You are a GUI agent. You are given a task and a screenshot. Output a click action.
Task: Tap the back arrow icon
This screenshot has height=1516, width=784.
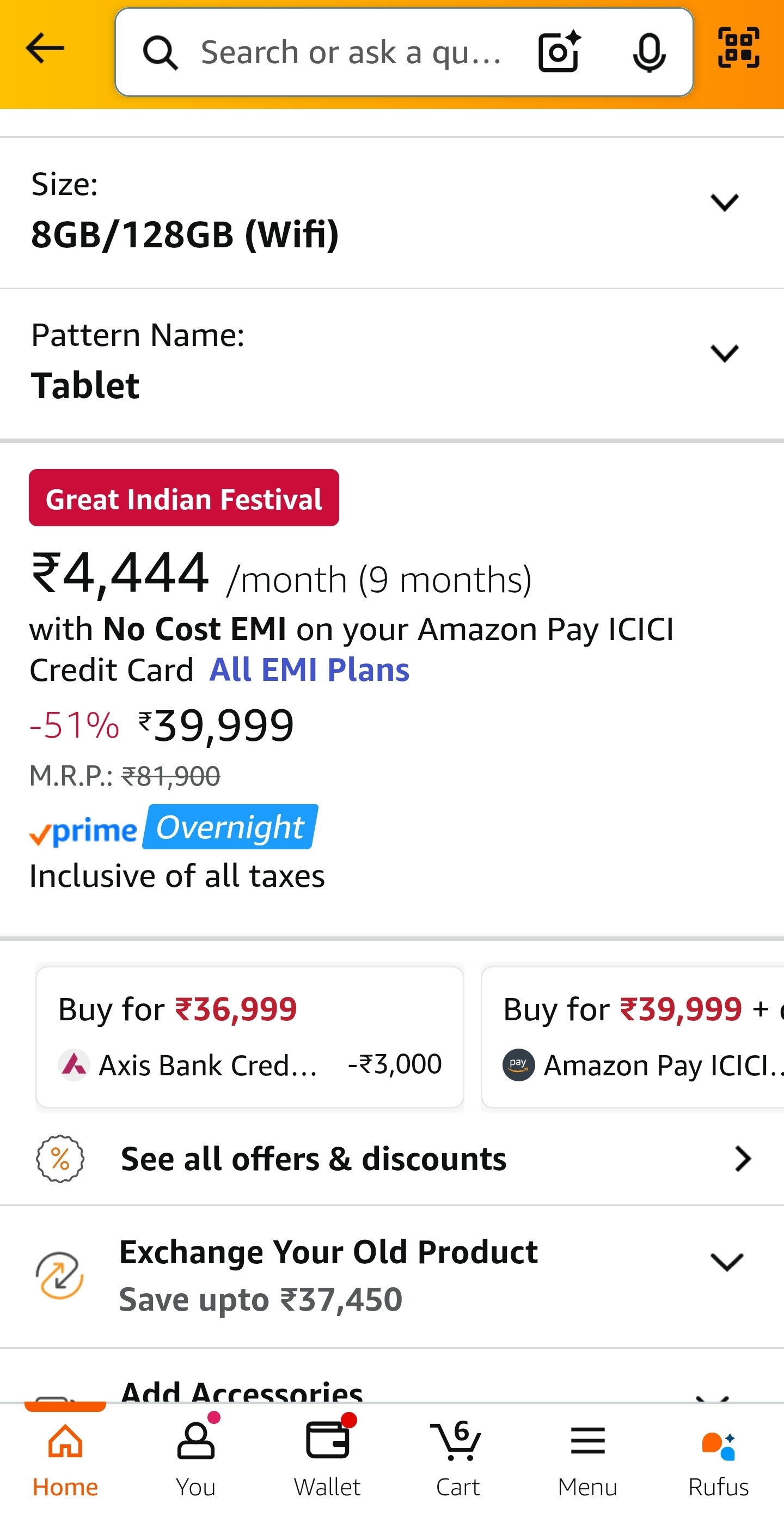point(45,48)
